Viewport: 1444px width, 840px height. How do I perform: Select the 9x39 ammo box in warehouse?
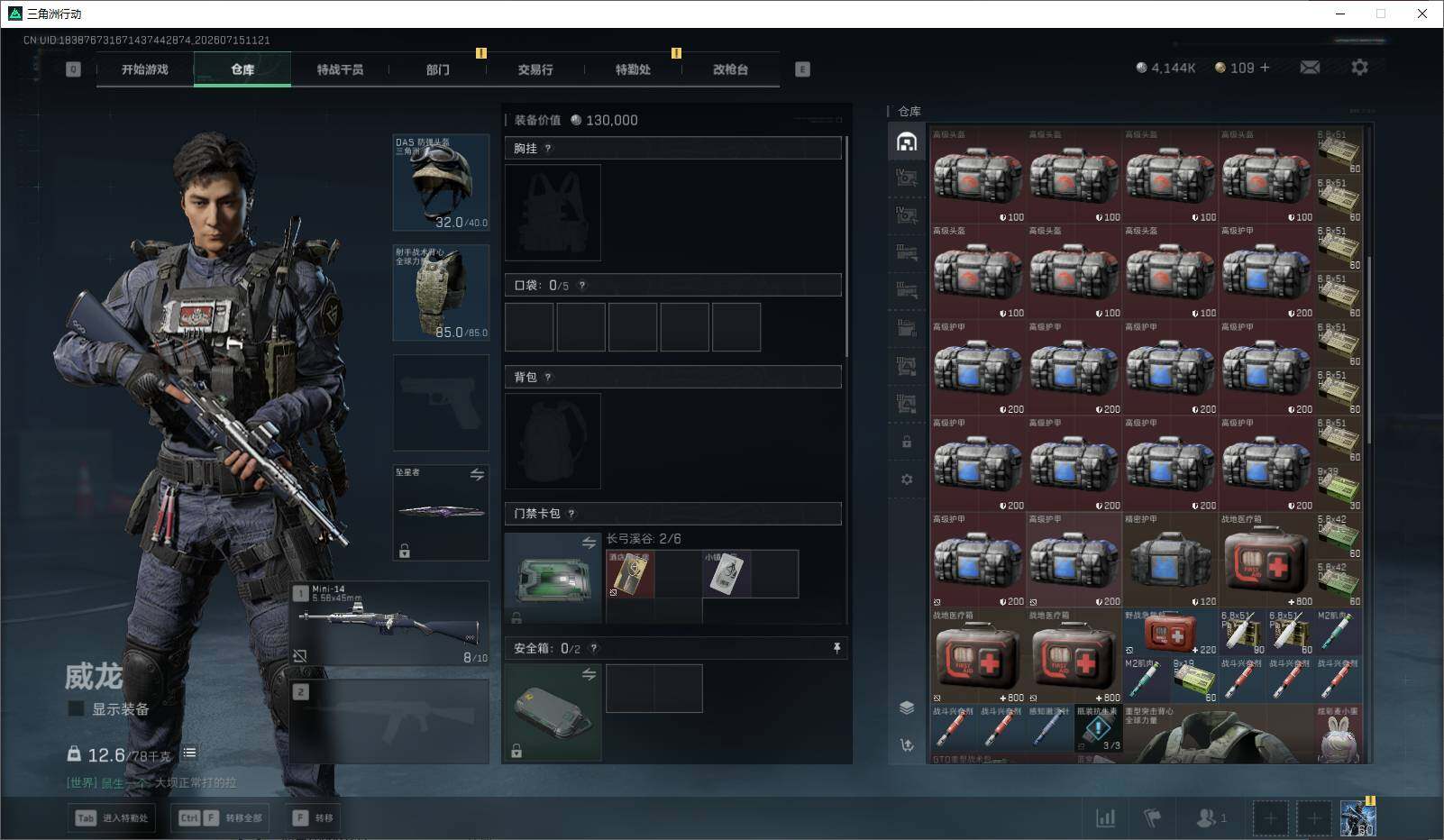(1339, 488)
